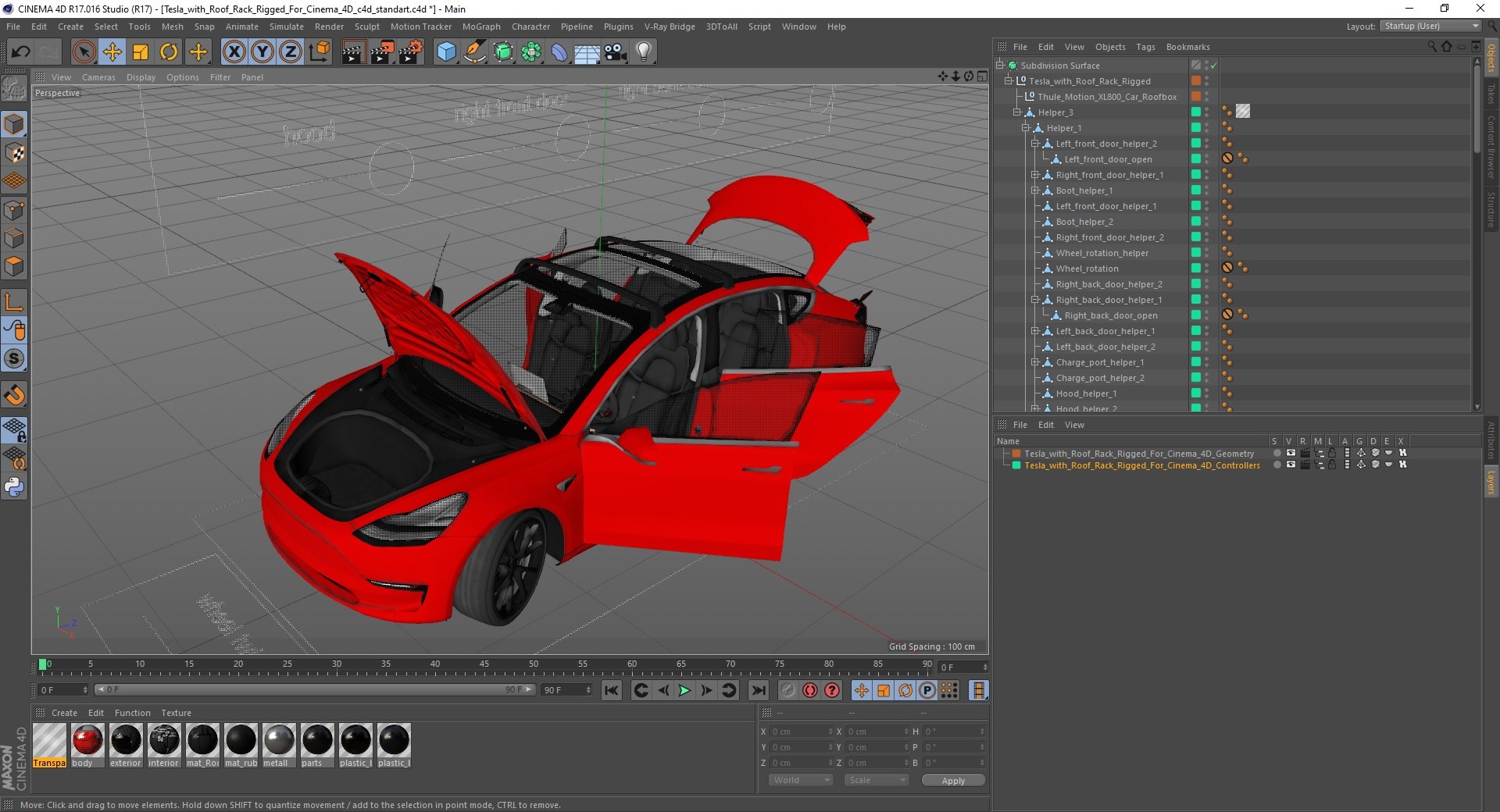Open the Python script icon
1500x812 pixels.
[14, 487]
